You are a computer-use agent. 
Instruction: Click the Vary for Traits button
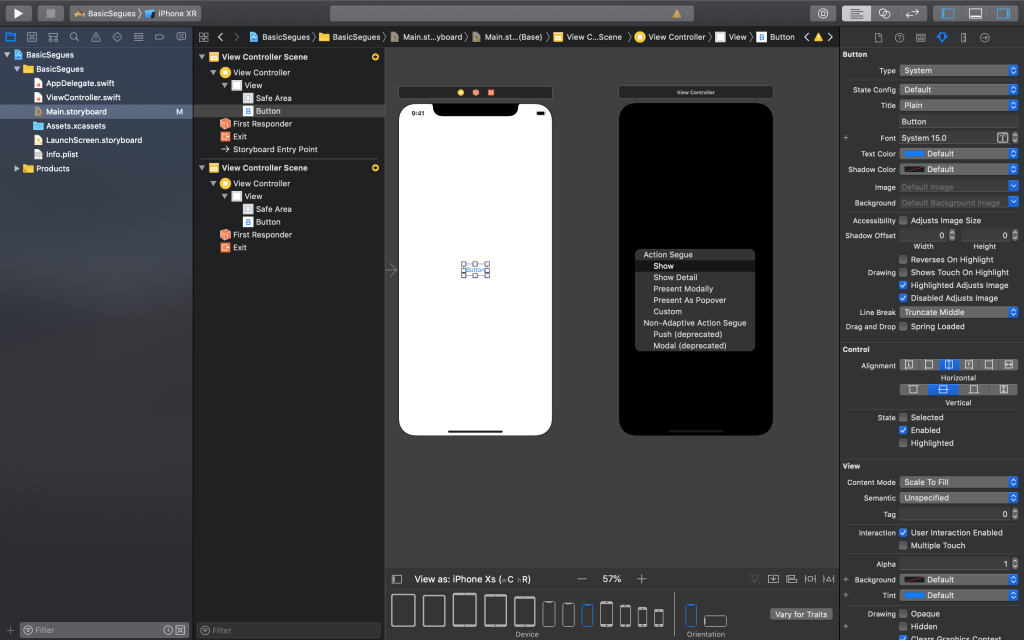(x=801, y=615)
